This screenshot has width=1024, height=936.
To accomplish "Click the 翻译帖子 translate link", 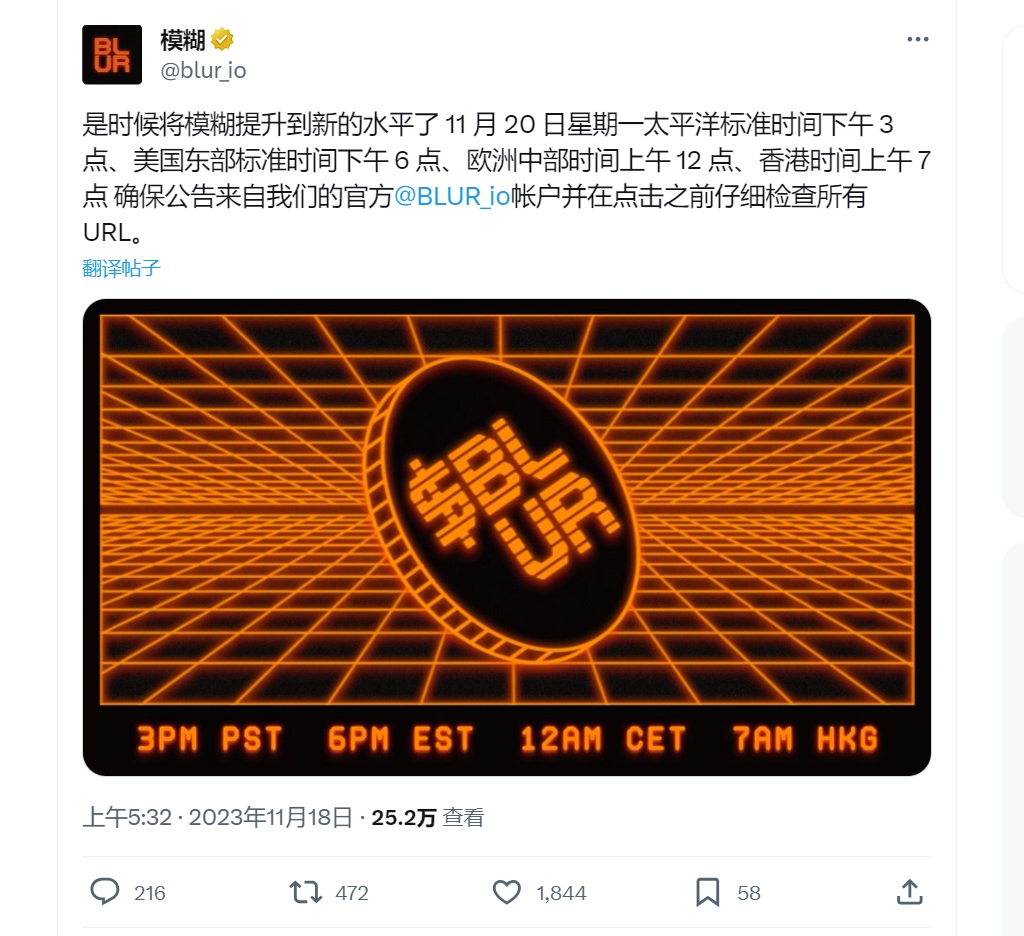I will tap(121, 268).
